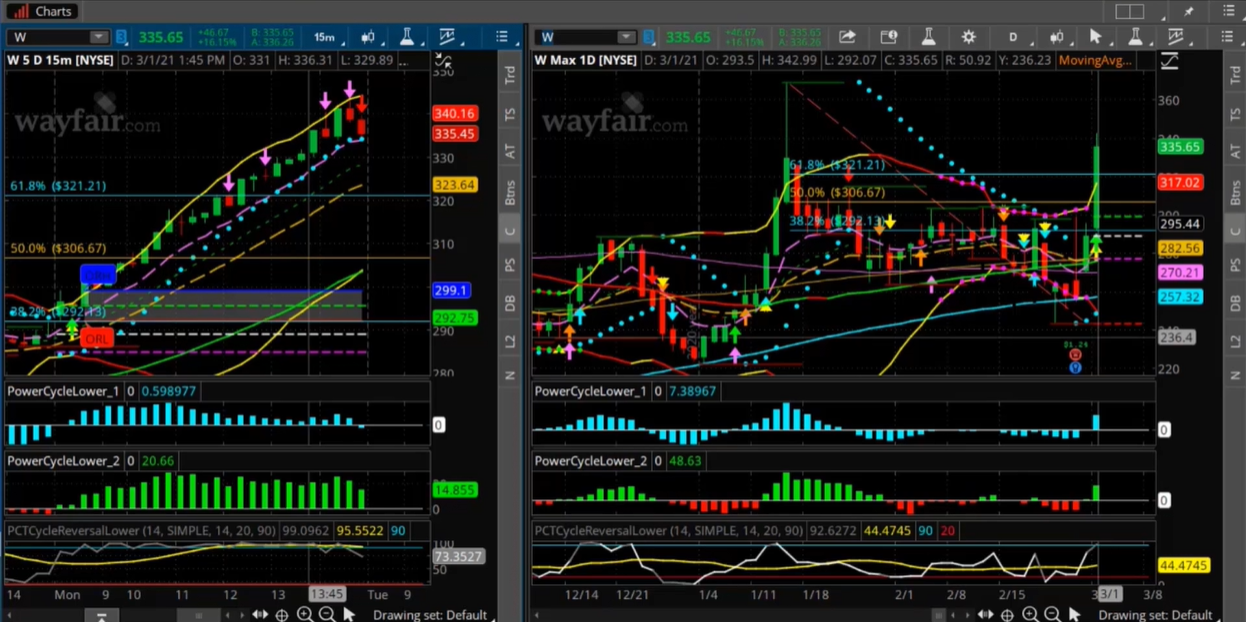Open left chart candlestick style menu
Screen dimensions: 1248x622
pyautogui.click(x=368, y=37)
